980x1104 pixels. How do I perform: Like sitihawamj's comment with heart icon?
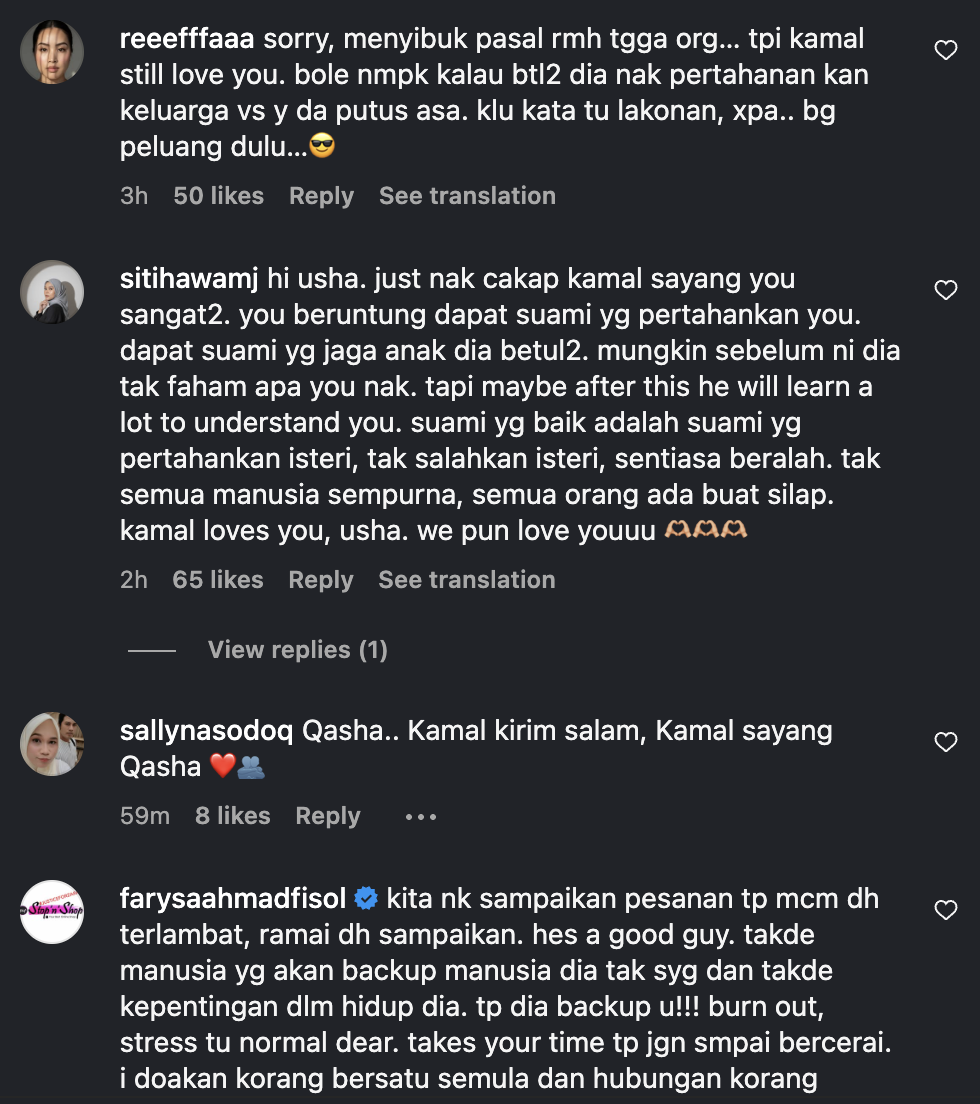tap(945, 290)
